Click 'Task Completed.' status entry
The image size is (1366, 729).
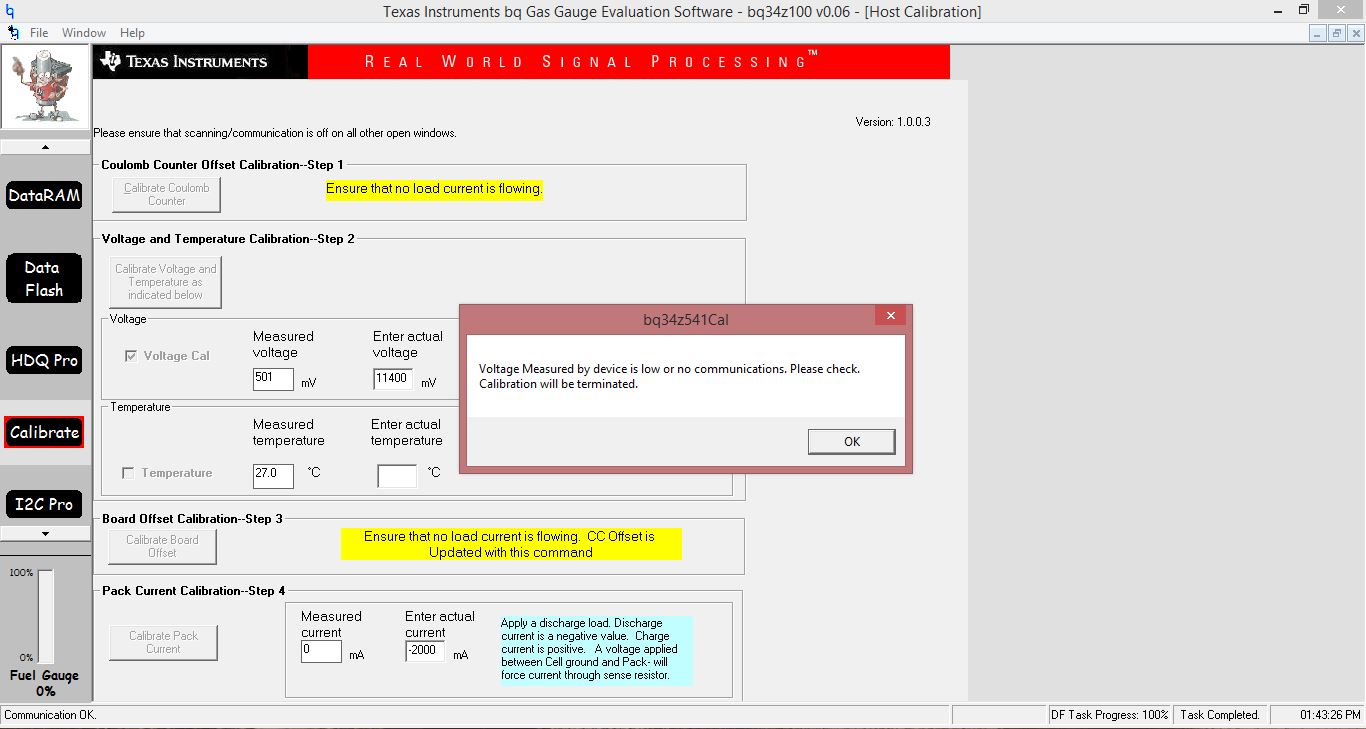coord(1220,715)
